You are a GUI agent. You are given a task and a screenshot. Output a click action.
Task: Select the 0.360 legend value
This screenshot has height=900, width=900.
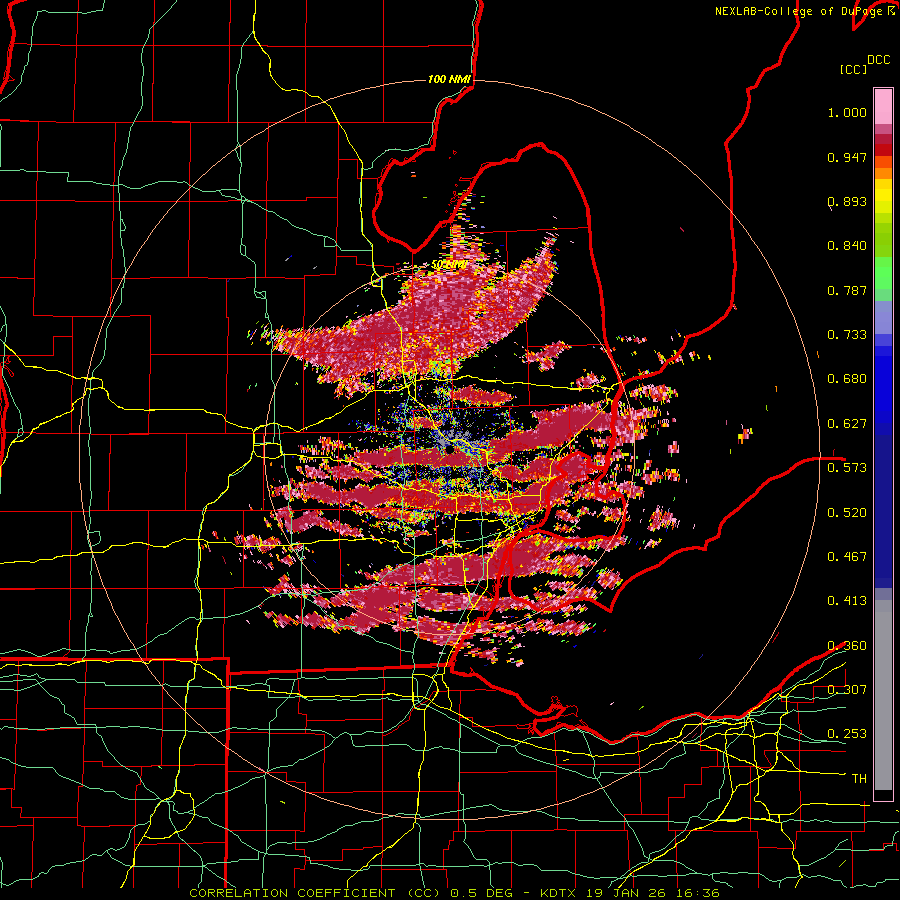point(847,646)
